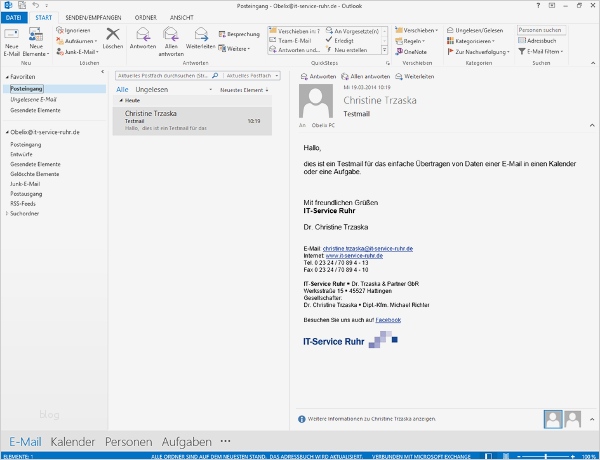This screenshot has height=460, width=600.
Task: Open the 'Zur Nachverfolgung' flag menu
Action: 478,52
